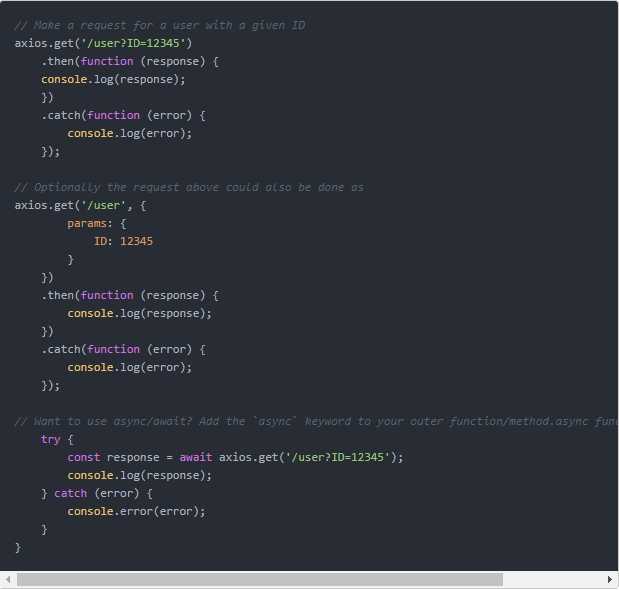Click the horizontal scrollbar thumb
This screenshot has width=619, height=590.
coord(260,580)
